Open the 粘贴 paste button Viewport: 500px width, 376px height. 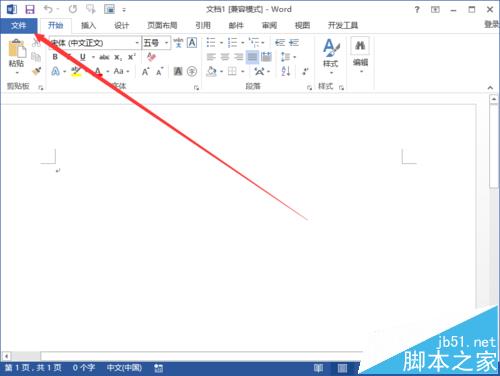pos(17,57)
